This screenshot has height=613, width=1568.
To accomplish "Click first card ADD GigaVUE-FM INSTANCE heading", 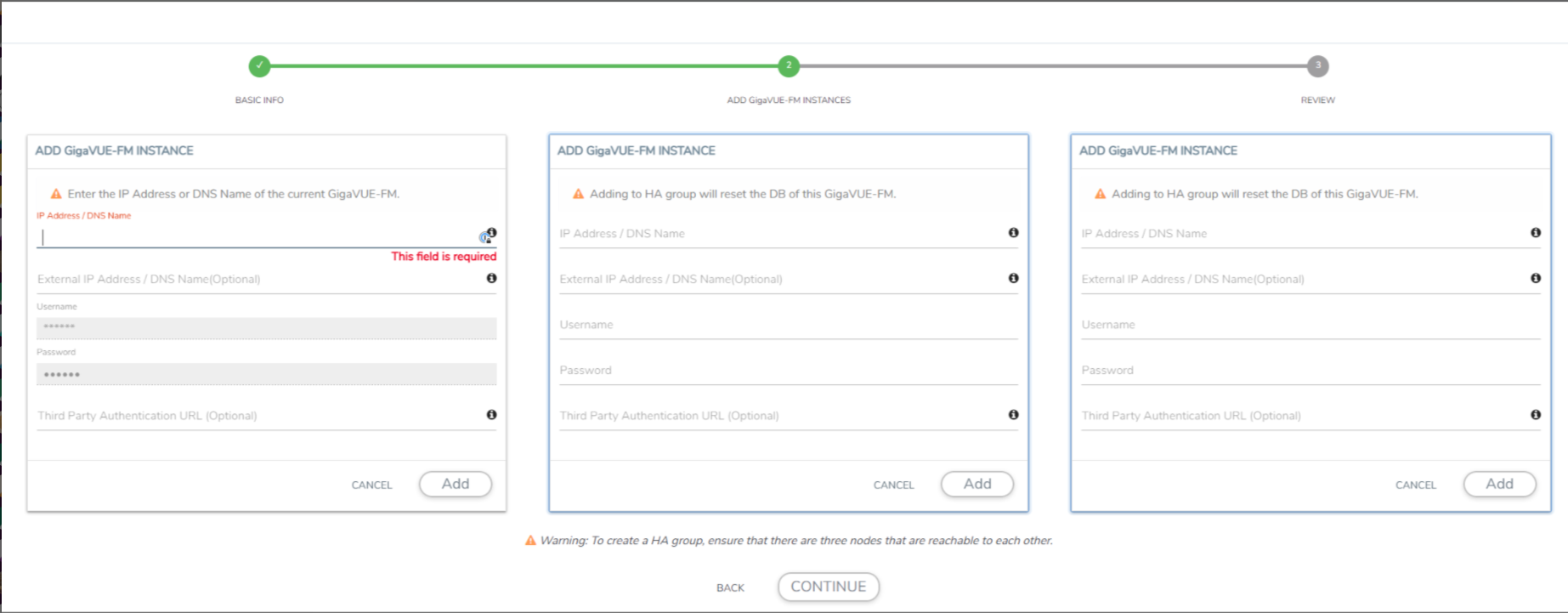I will pos(114,150).
